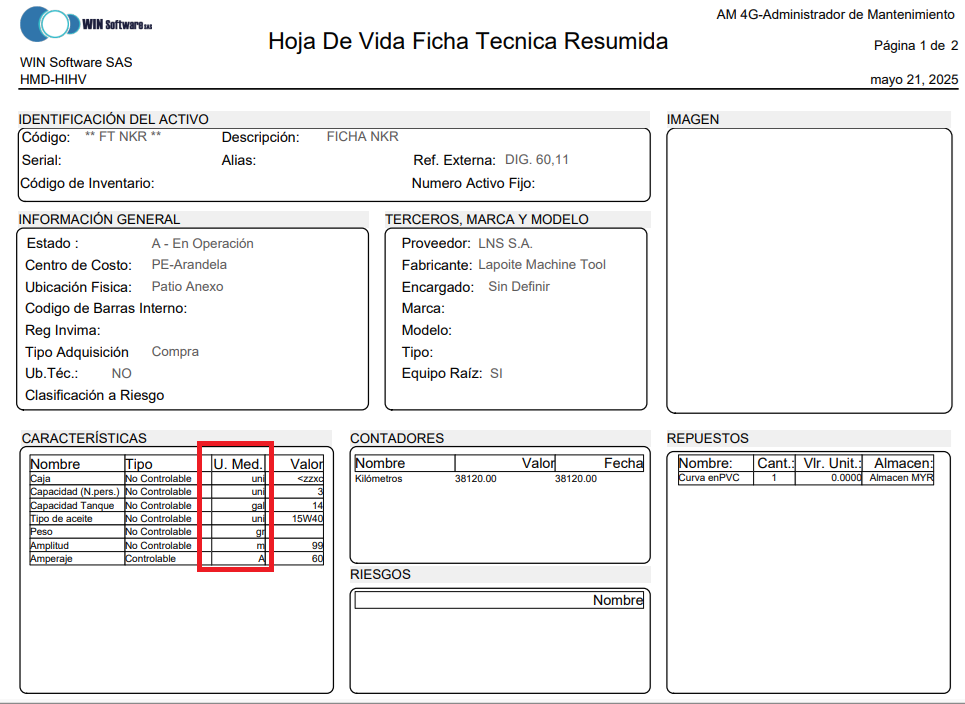Viewport: 965px width, 704px height.
Task: Click the Equipo Raíz value 'SI'
Action: point(496,374)
